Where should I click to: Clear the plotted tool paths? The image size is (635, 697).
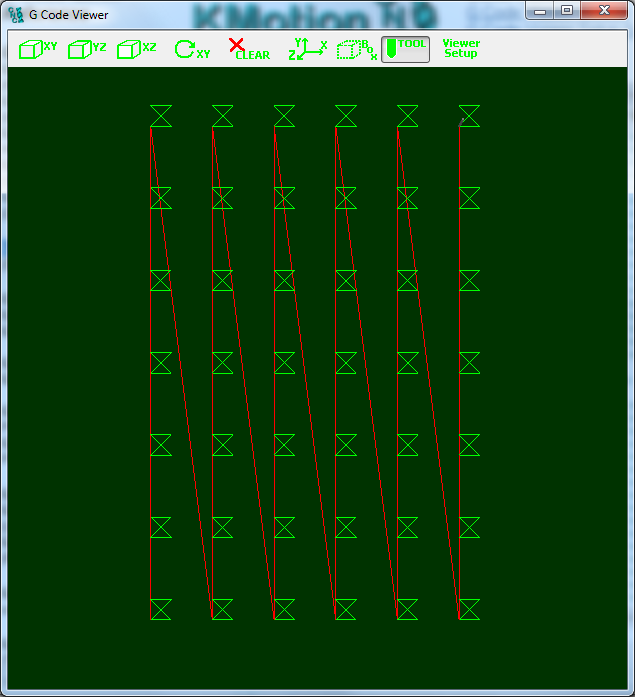249,49
